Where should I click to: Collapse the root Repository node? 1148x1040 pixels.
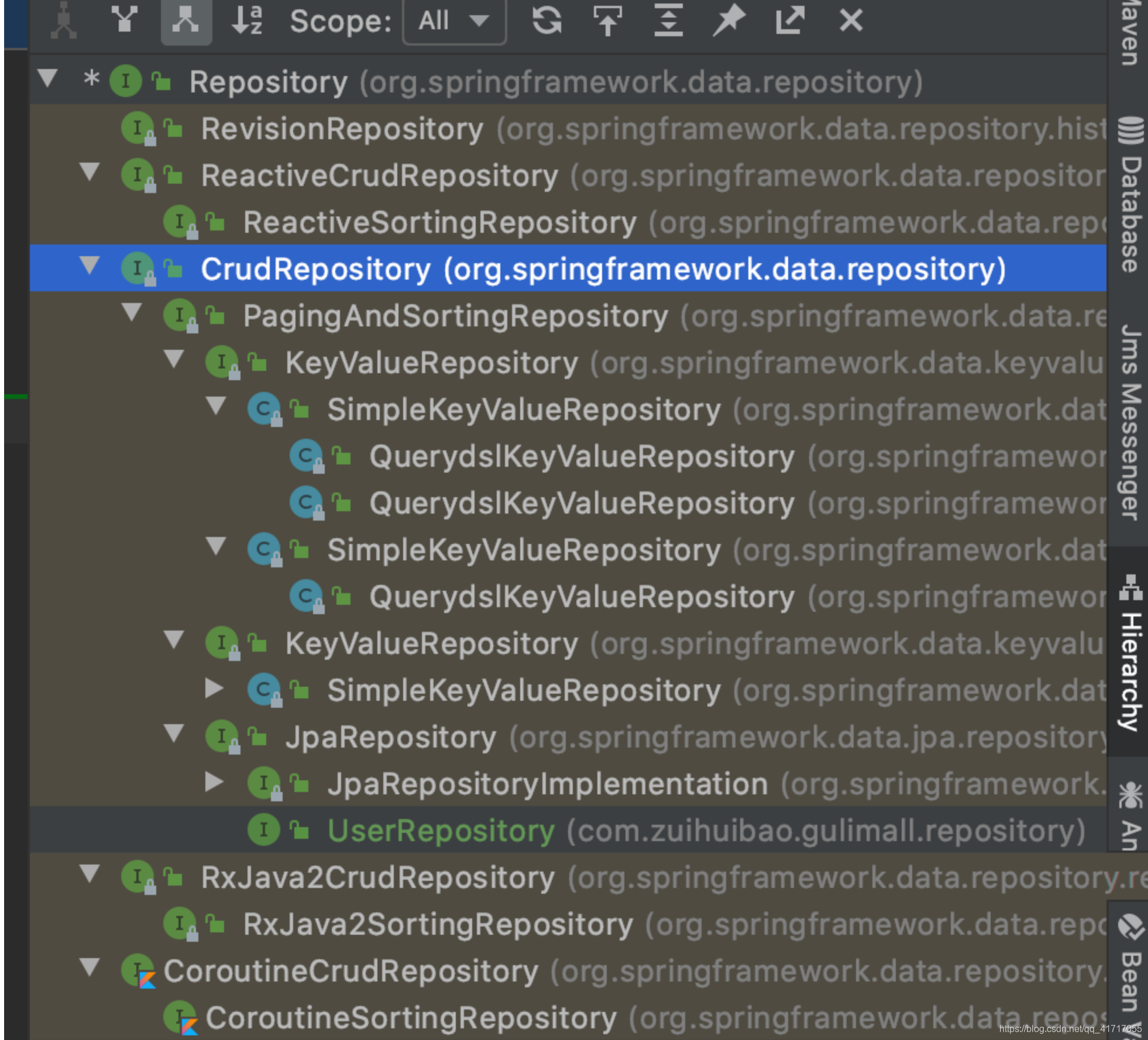[47, 78]
